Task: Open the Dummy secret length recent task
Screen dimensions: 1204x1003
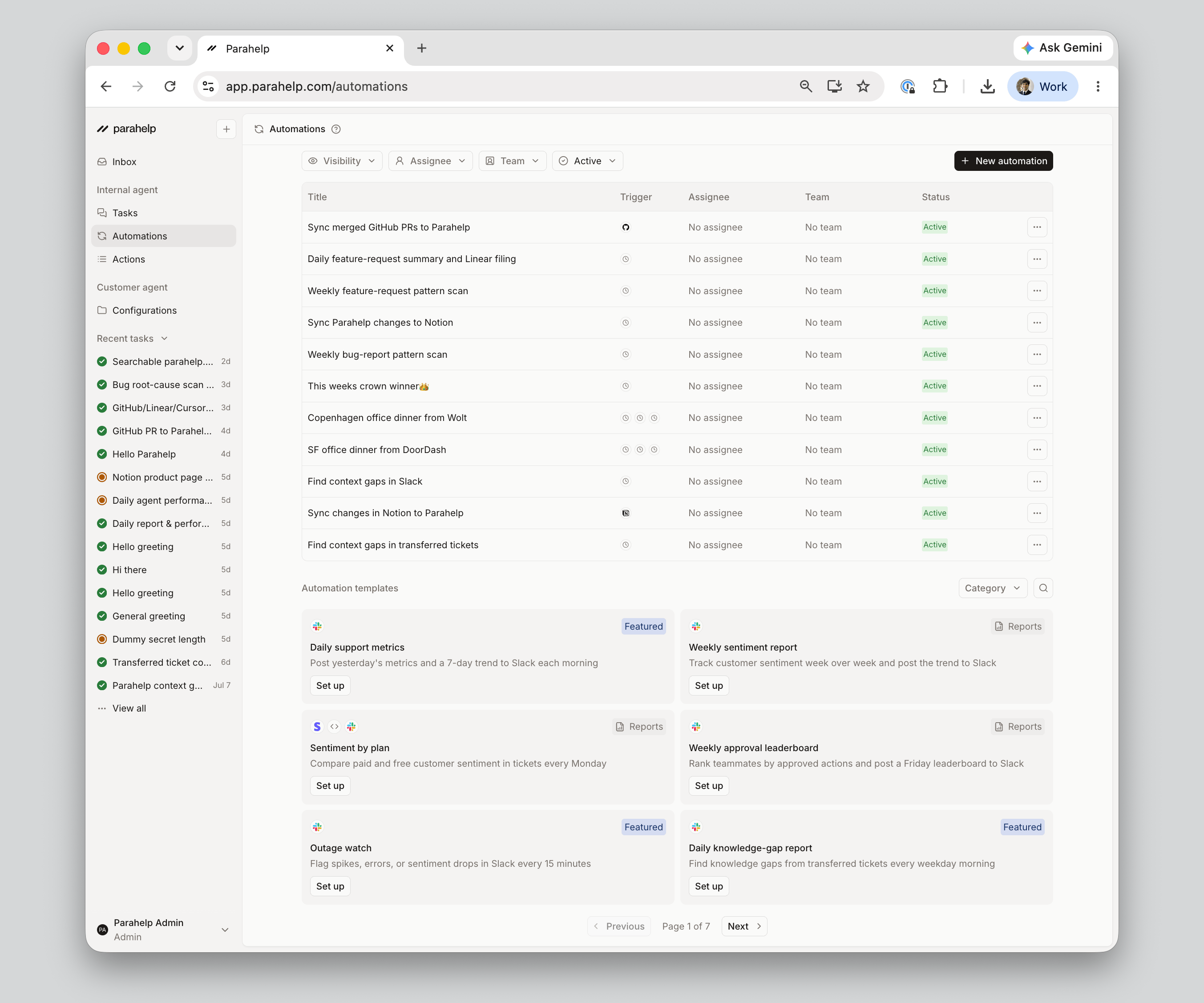Action: [163, 639]
